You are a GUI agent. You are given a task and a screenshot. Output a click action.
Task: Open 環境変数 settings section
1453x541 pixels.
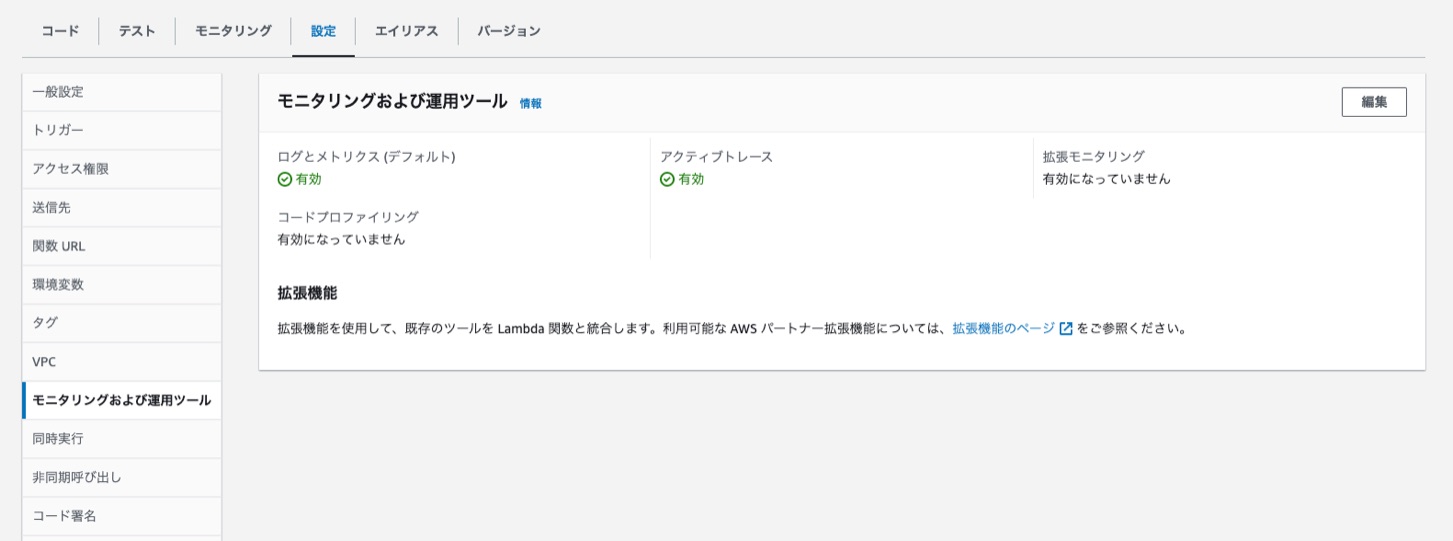[x=58, y=285]
